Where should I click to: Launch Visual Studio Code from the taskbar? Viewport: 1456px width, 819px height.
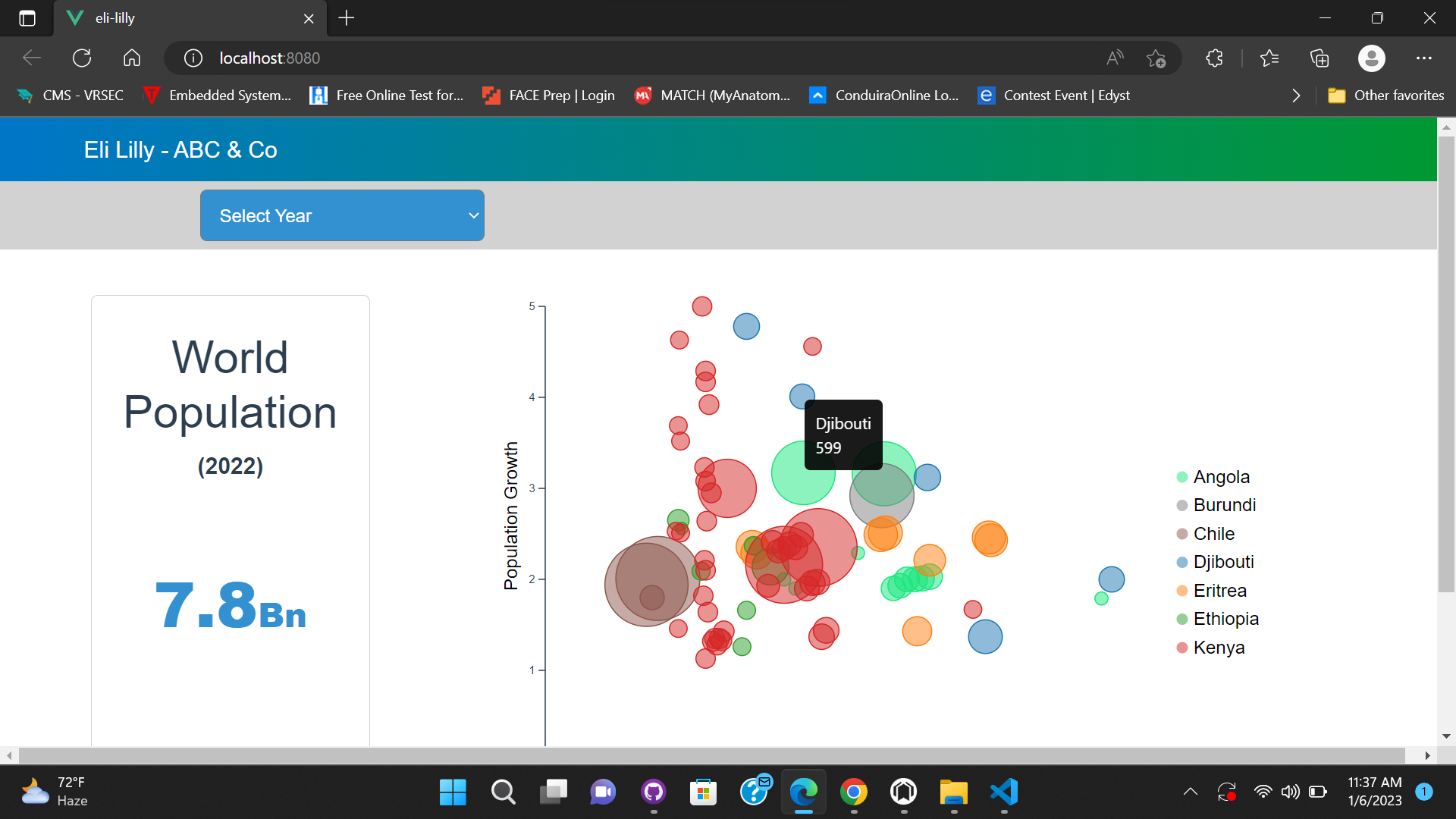tap(1003, 792)
